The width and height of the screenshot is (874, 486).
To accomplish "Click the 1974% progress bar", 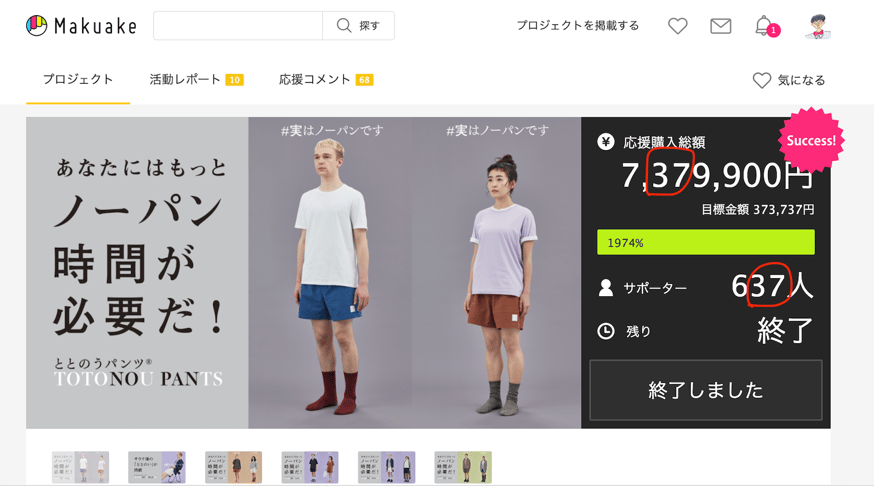I will (706, 242).
